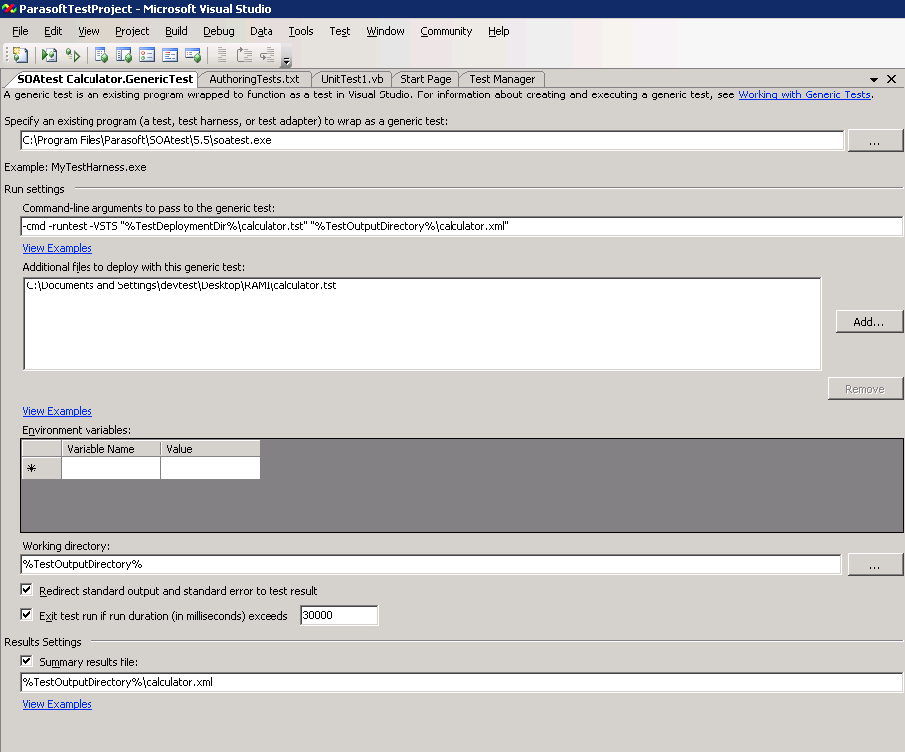This screenshot has height=752, width=905.
Task: Click inside the existing program path field
Action: [432, 140]
